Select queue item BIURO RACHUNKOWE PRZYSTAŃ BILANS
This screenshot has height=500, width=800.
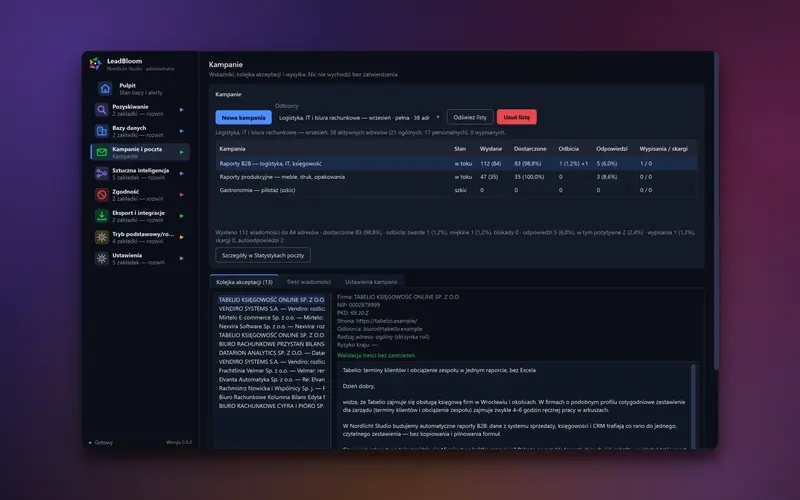(271, 344)
